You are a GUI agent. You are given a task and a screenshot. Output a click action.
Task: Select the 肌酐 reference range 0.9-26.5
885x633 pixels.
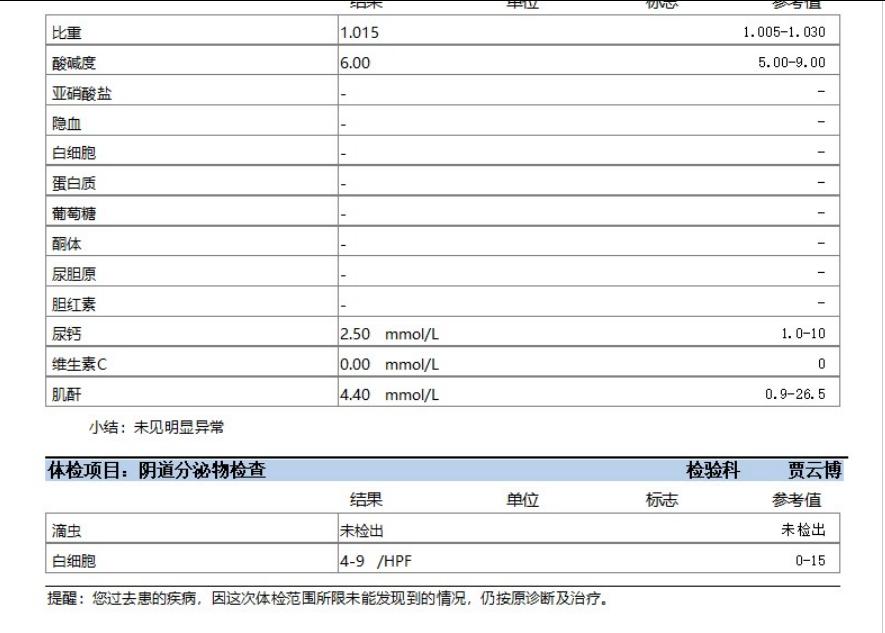pos(795,395)
